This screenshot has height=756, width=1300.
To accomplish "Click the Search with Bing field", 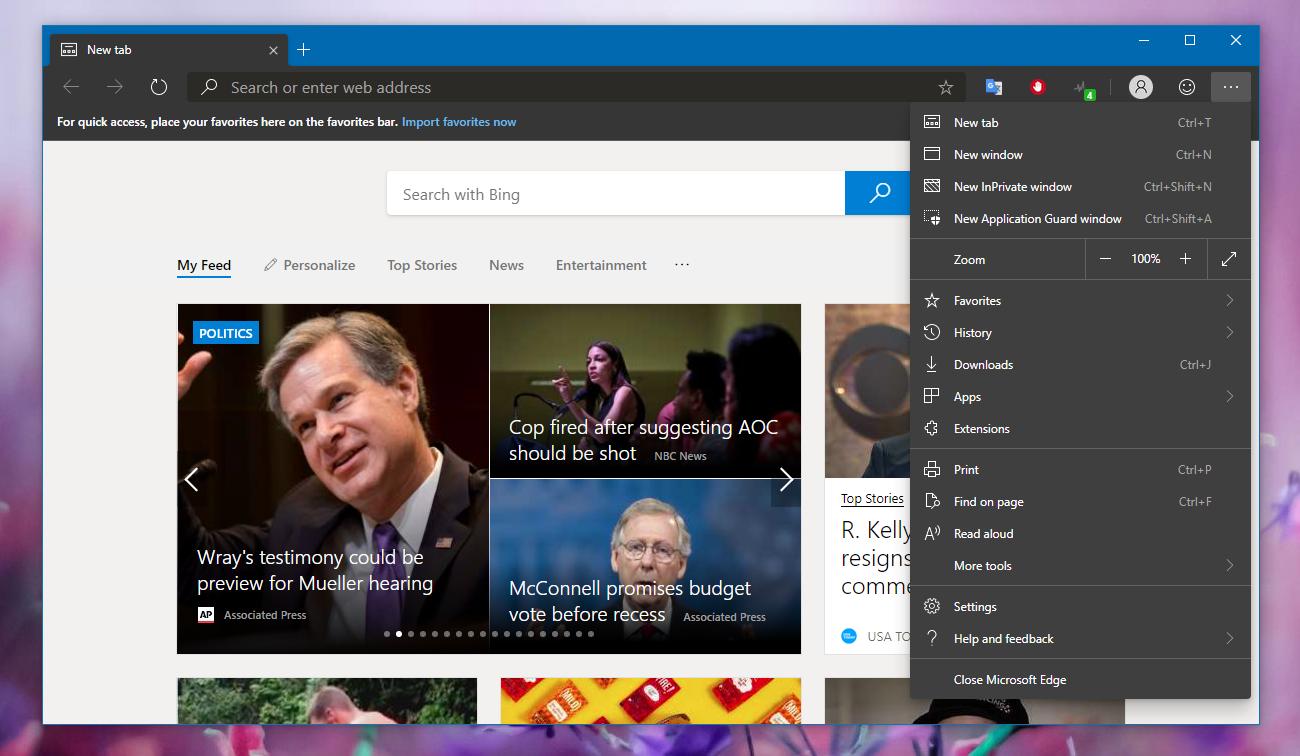I will (616, 193).
